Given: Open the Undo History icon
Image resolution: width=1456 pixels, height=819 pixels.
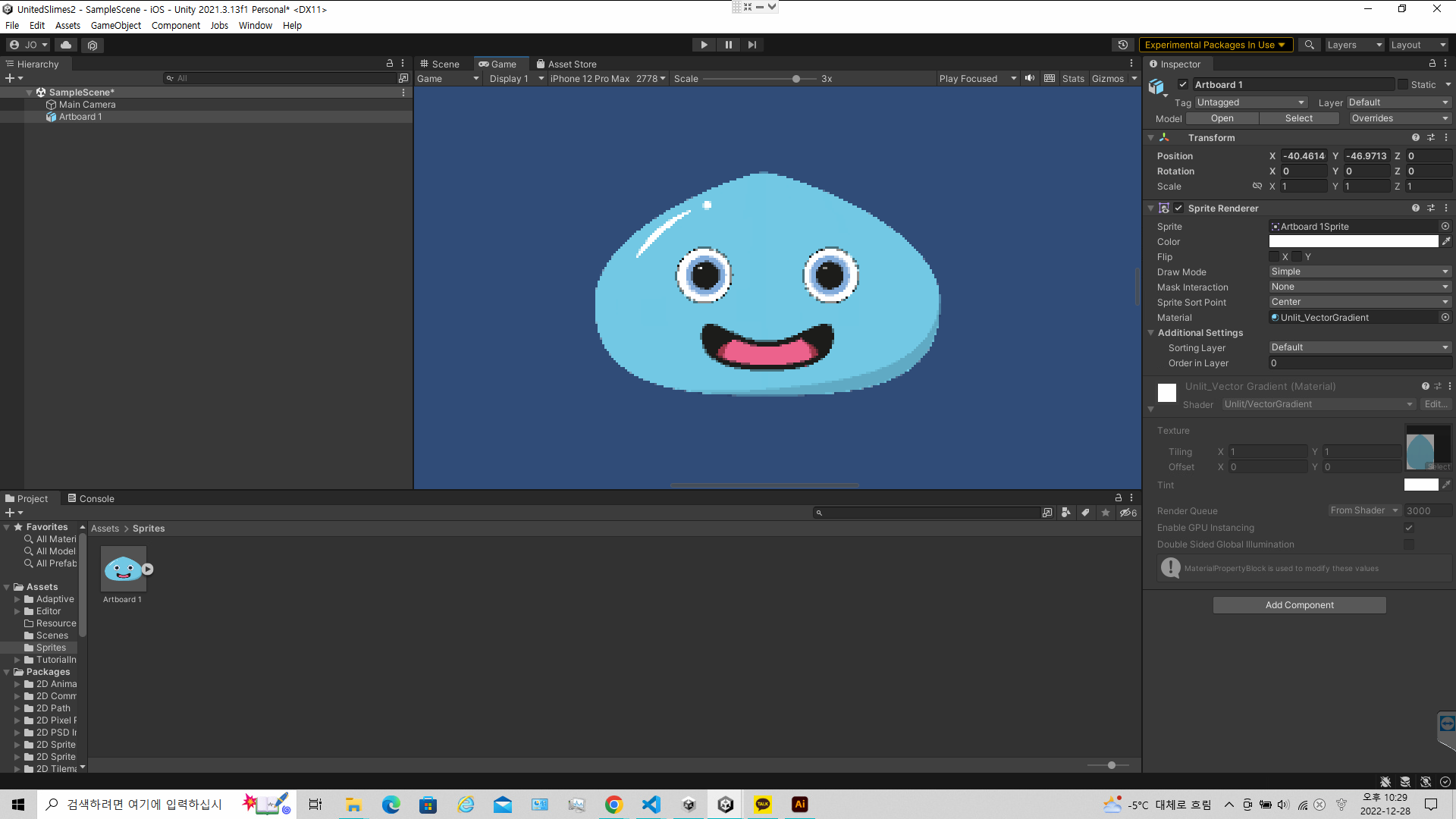Looking at the screenshot, I should 1123,45.
